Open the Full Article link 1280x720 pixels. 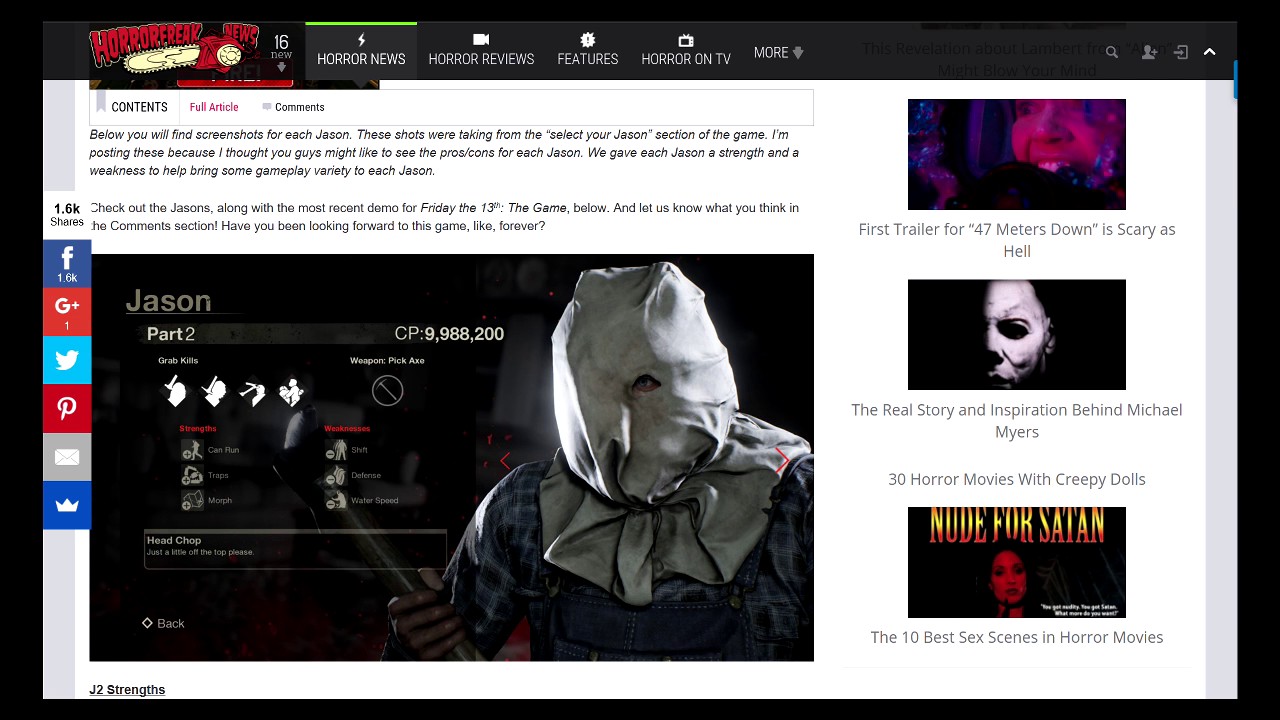point(214,107)
